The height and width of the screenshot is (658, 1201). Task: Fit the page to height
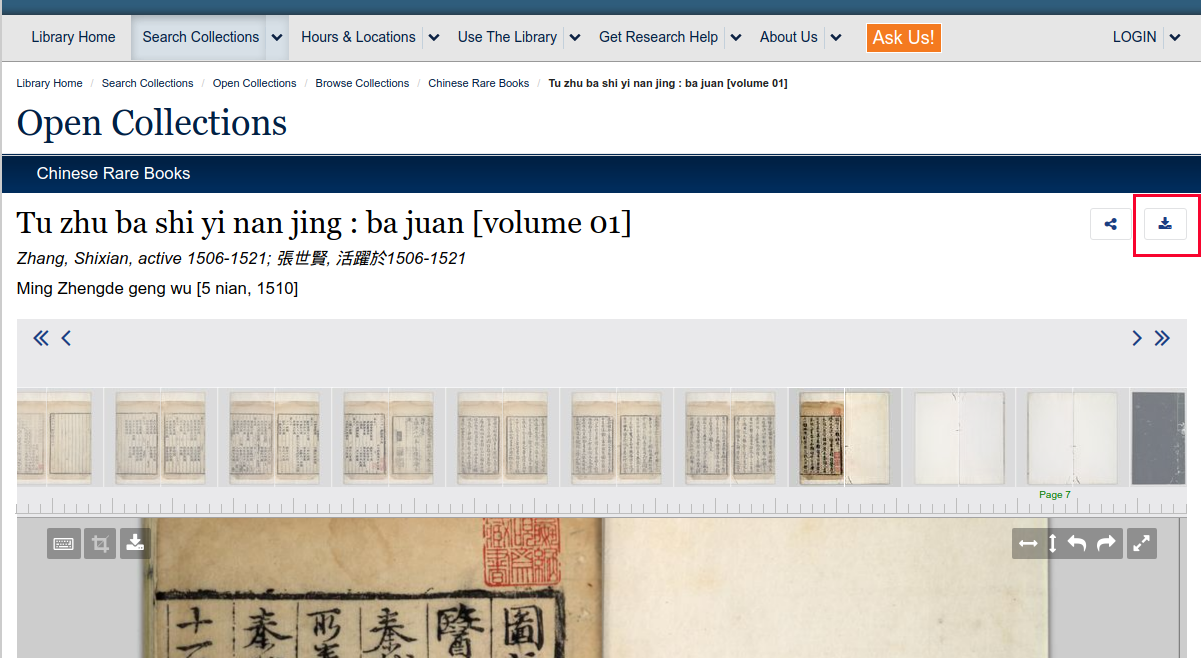(1052, 543)
